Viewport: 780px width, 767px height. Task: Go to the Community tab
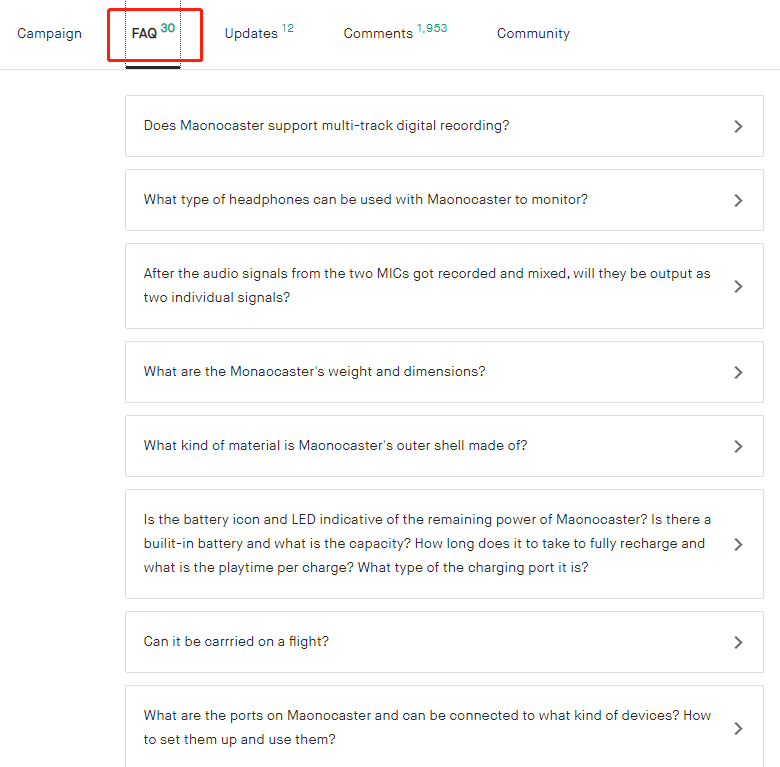[533, 34]
